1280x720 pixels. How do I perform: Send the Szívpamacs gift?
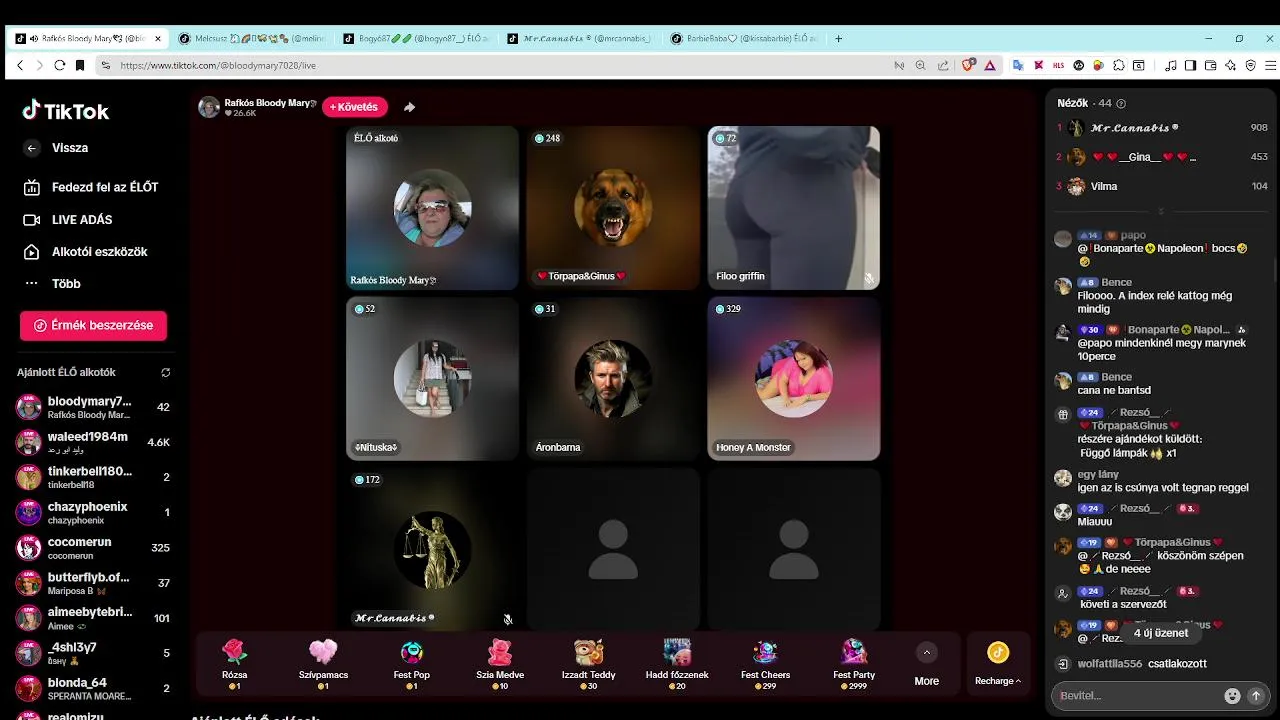point(323,663)
